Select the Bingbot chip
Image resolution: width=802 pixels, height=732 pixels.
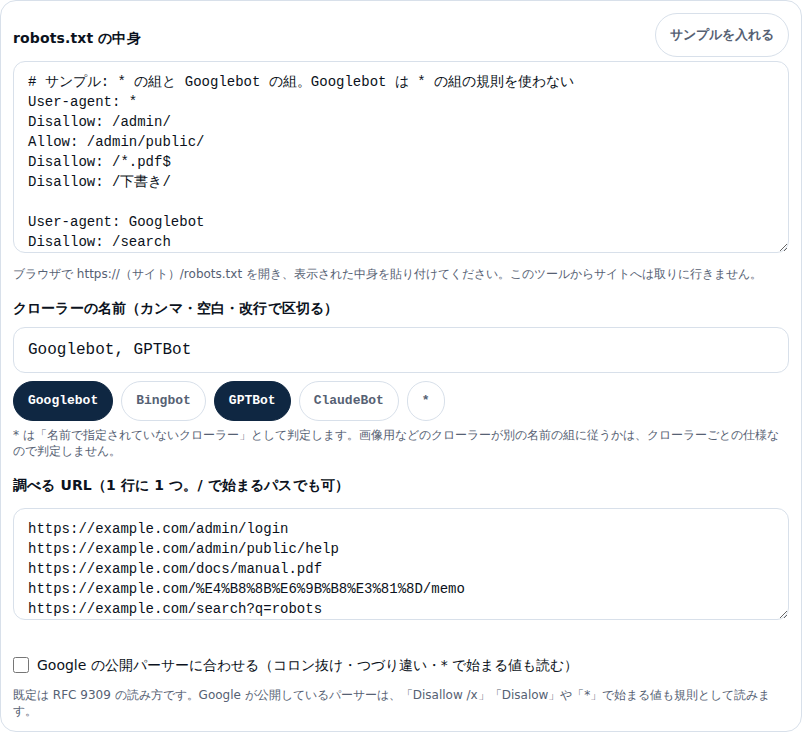(163, 401)
